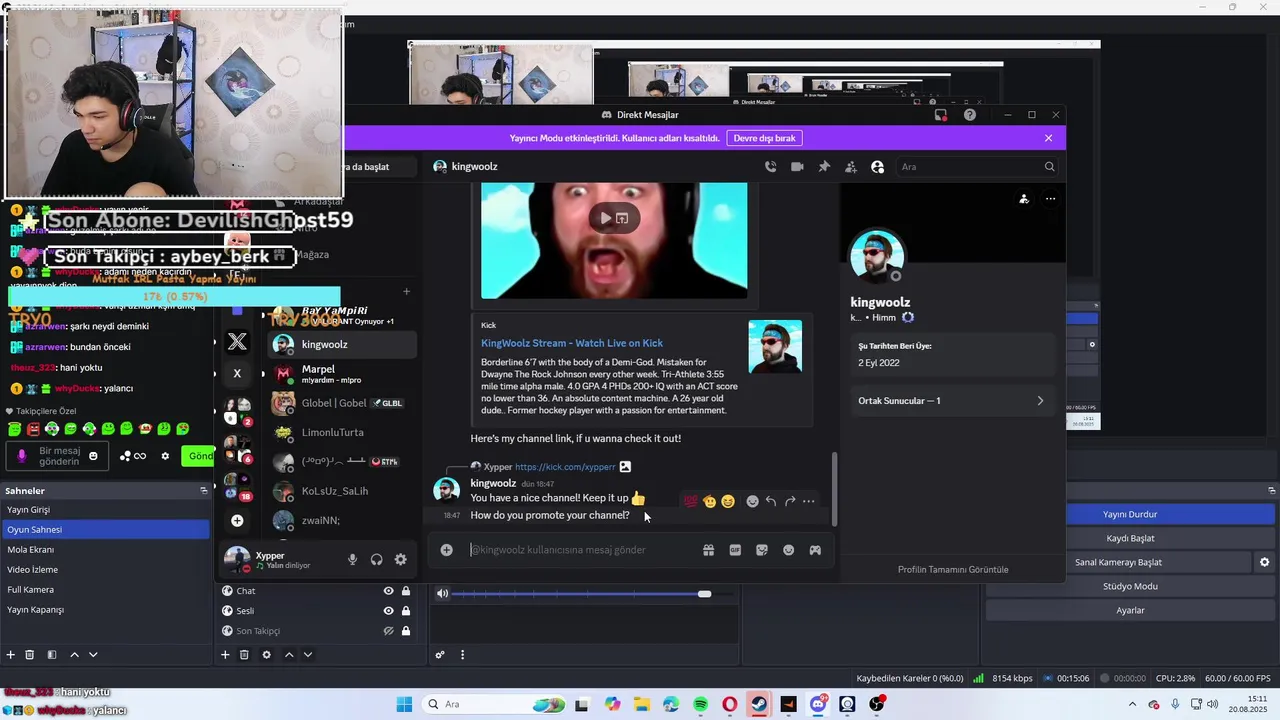Toggle Discord microphone mute
The width and height of the screenshot is (1280, 720).
pyautogui.click(x=352, y=560)
